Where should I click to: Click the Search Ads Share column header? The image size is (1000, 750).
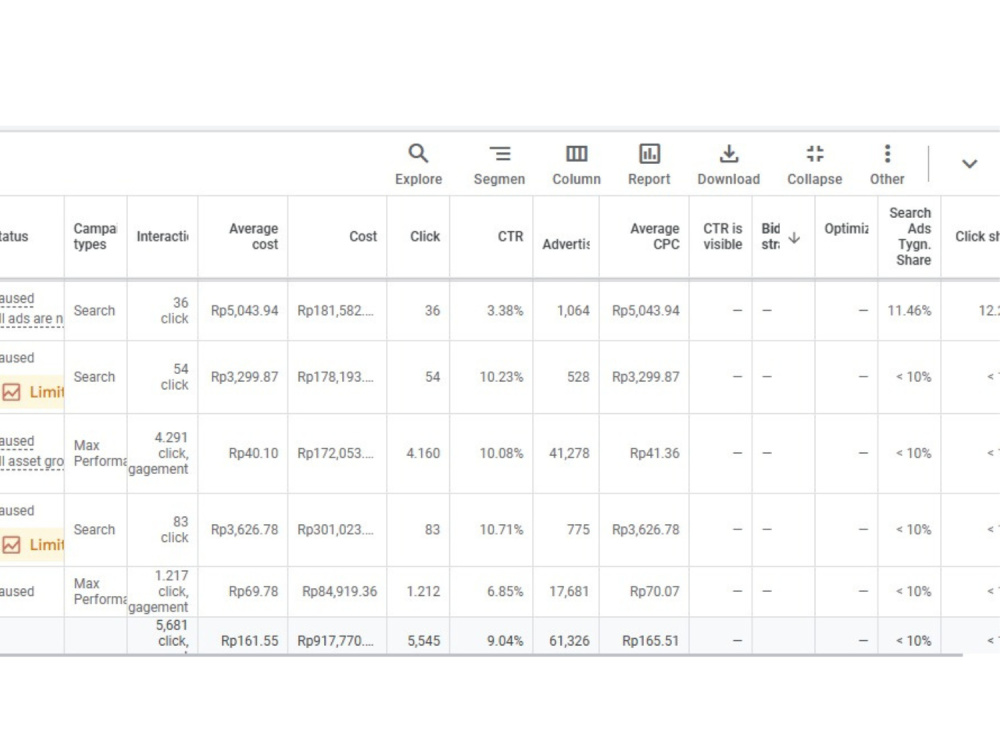pos(910,237)
